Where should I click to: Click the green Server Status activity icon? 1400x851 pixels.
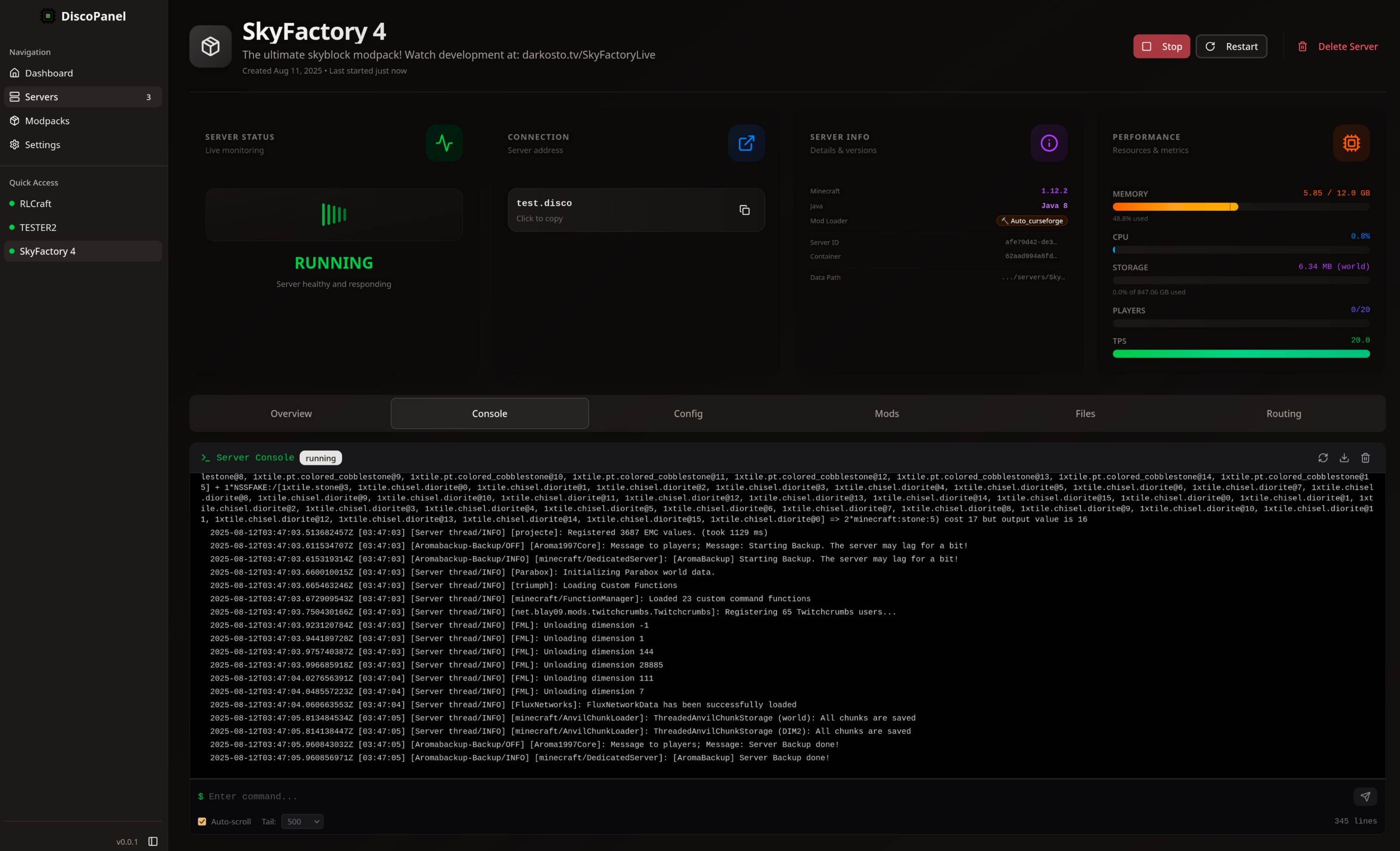pos(444,143)
